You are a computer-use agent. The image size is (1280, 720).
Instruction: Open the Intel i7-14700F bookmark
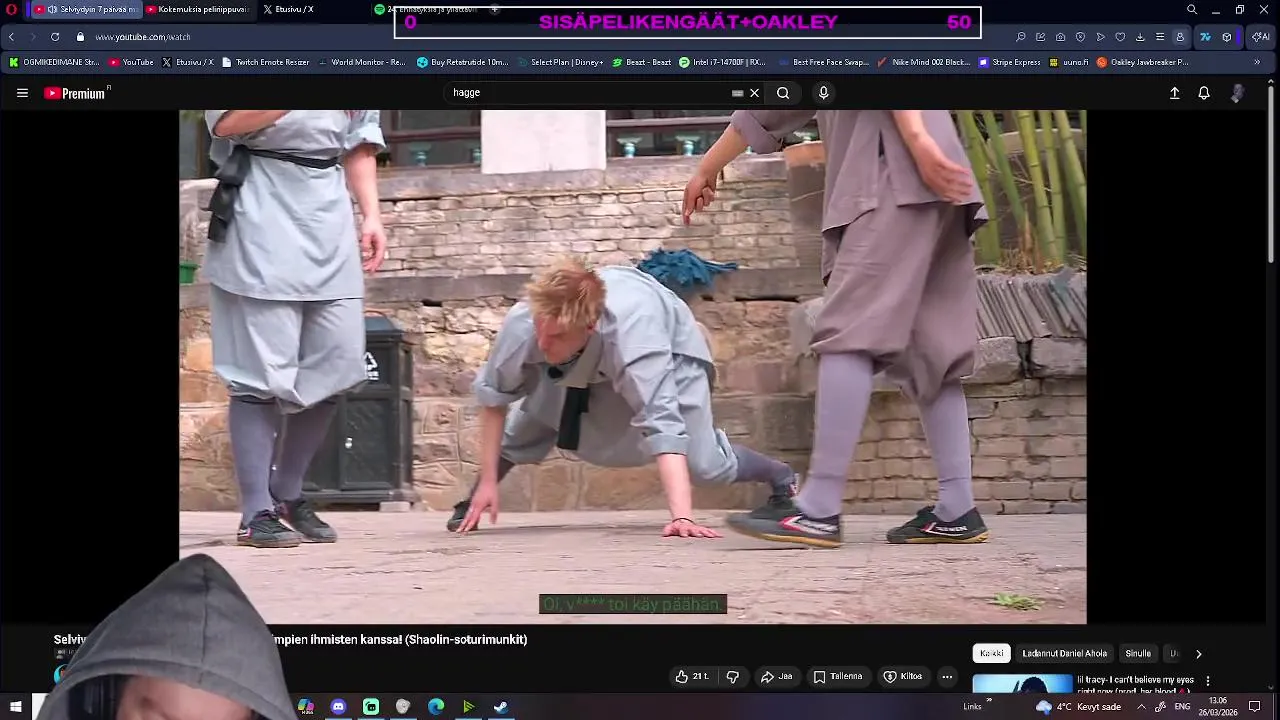(722, 62)
